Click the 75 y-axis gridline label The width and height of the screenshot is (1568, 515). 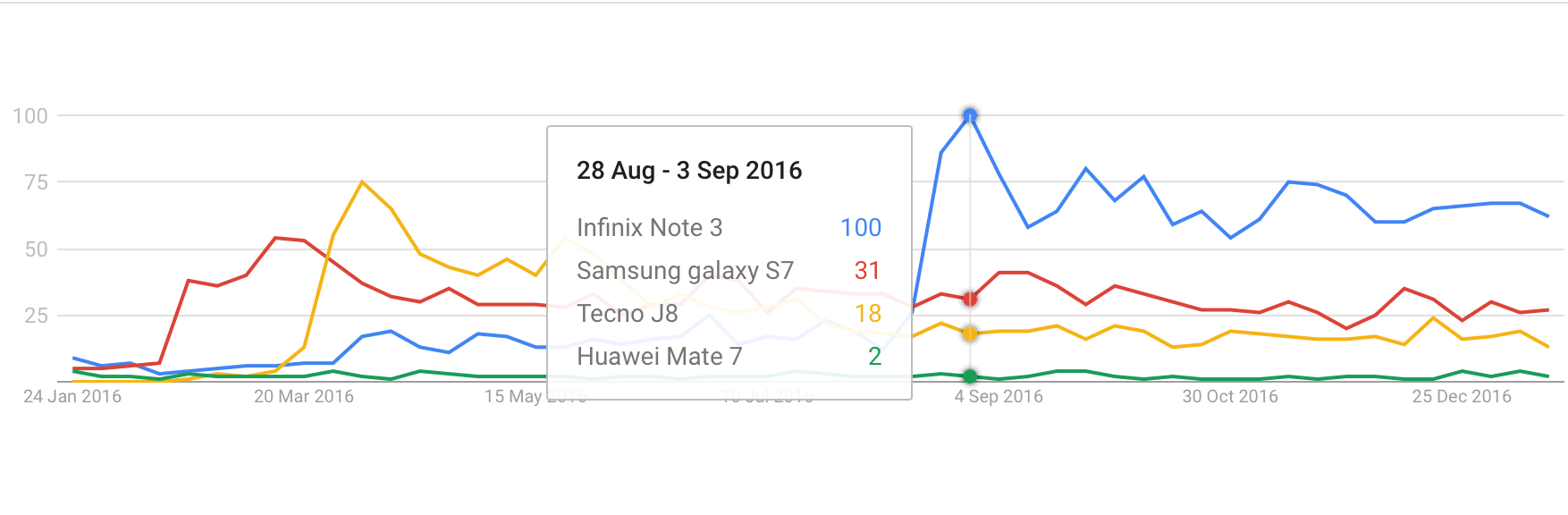pyautogui.click(x=37, y=182)
